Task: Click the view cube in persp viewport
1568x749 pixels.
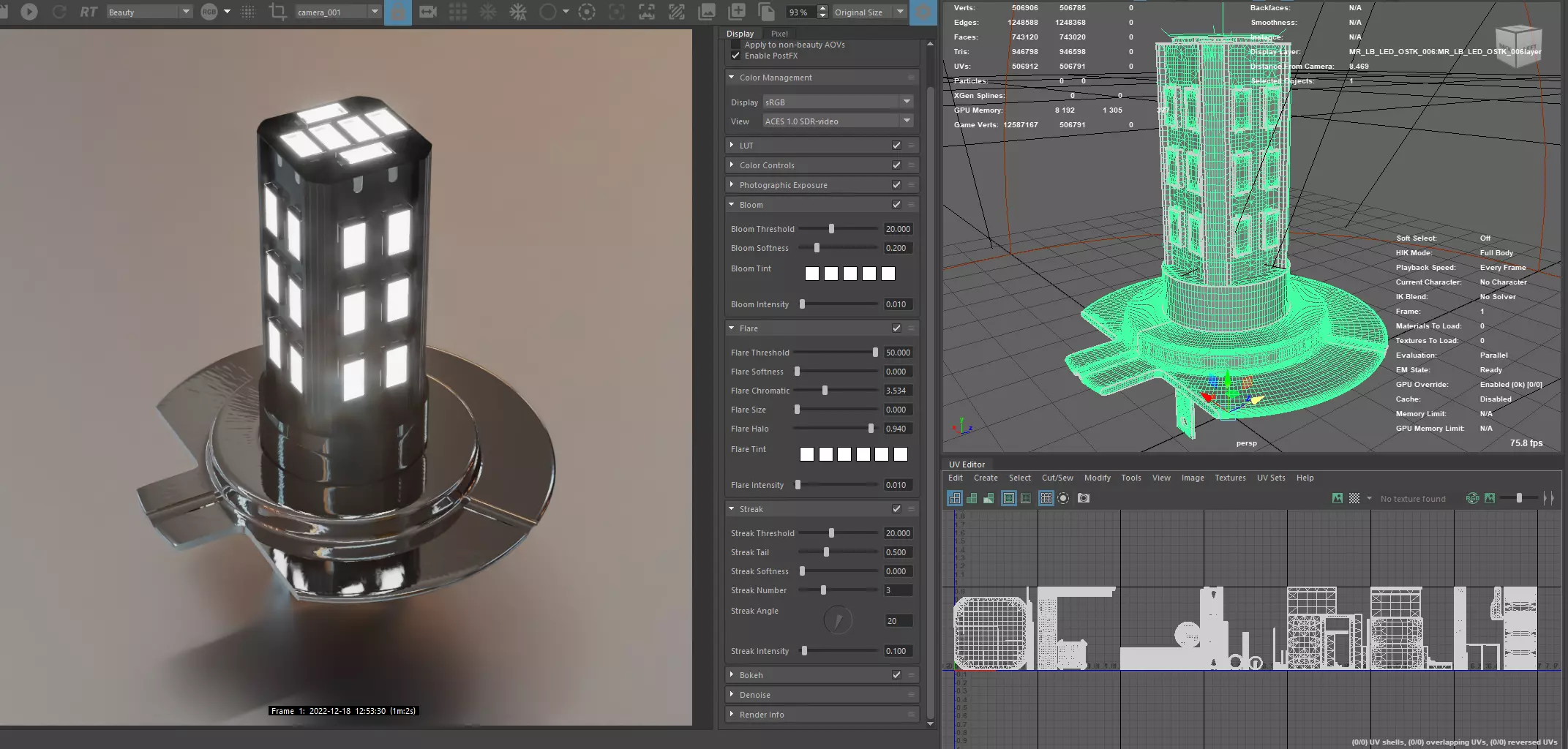Action: [x=1518, y=45]
